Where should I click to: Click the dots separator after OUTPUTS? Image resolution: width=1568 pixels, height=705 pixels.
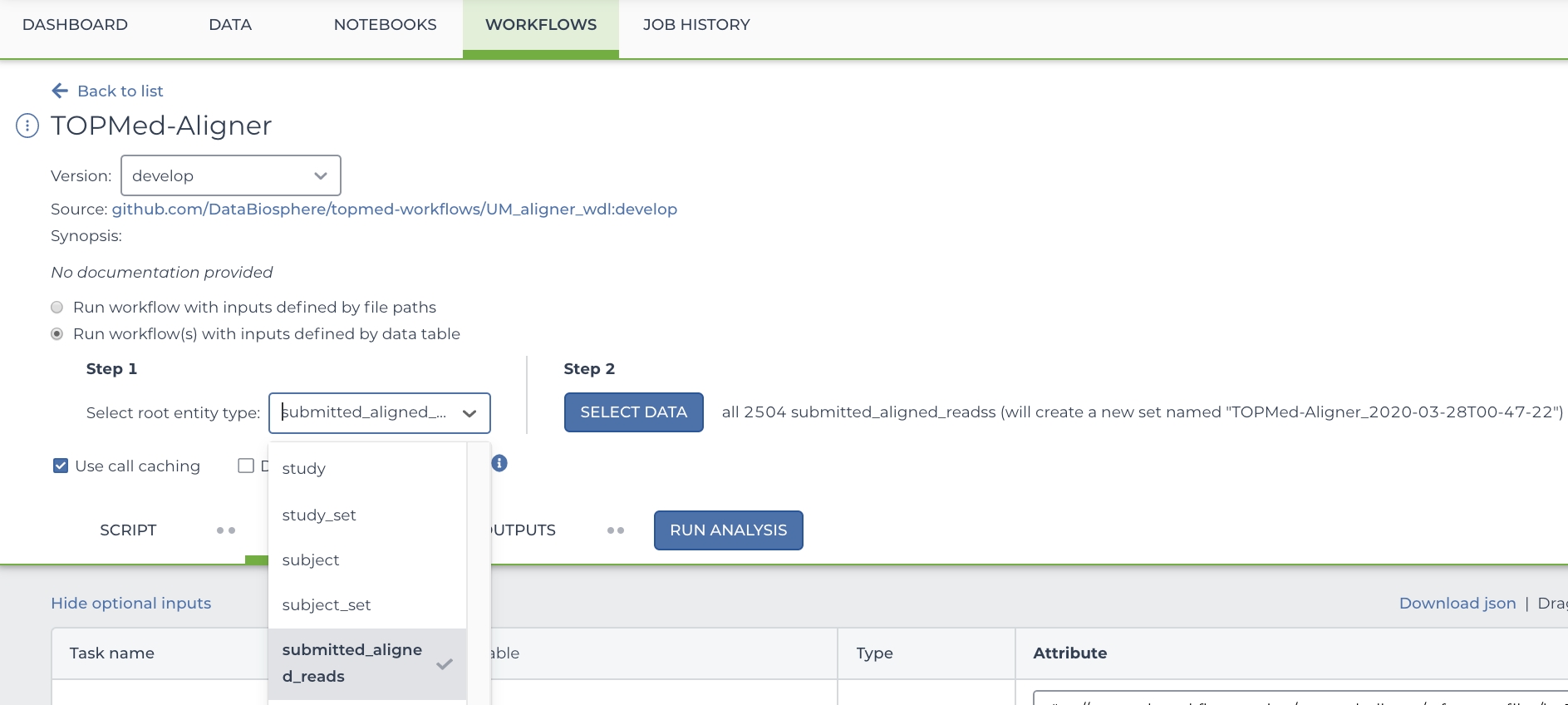616,530
